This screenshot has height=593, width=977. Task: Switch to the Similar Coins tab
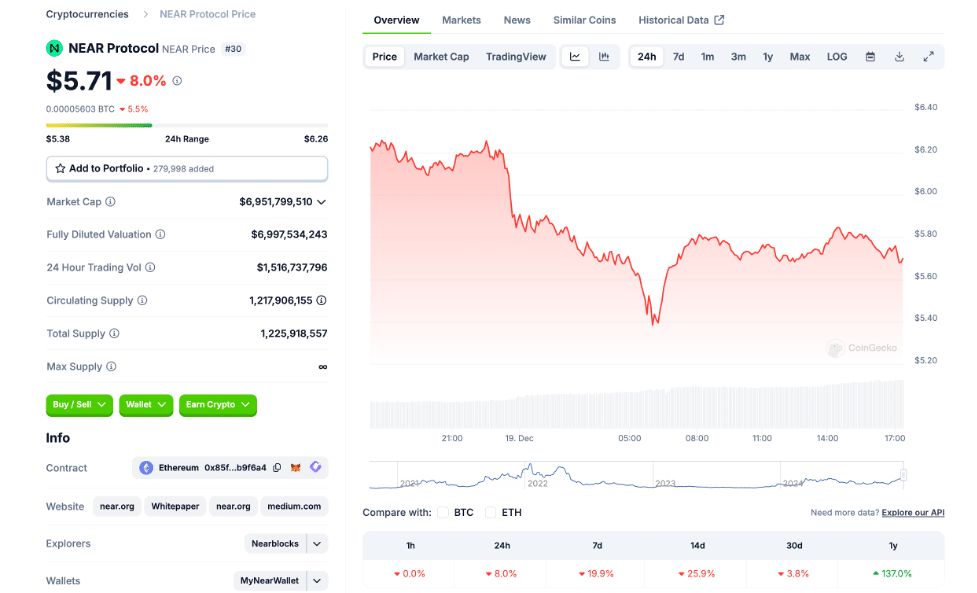tap(584, 20)
